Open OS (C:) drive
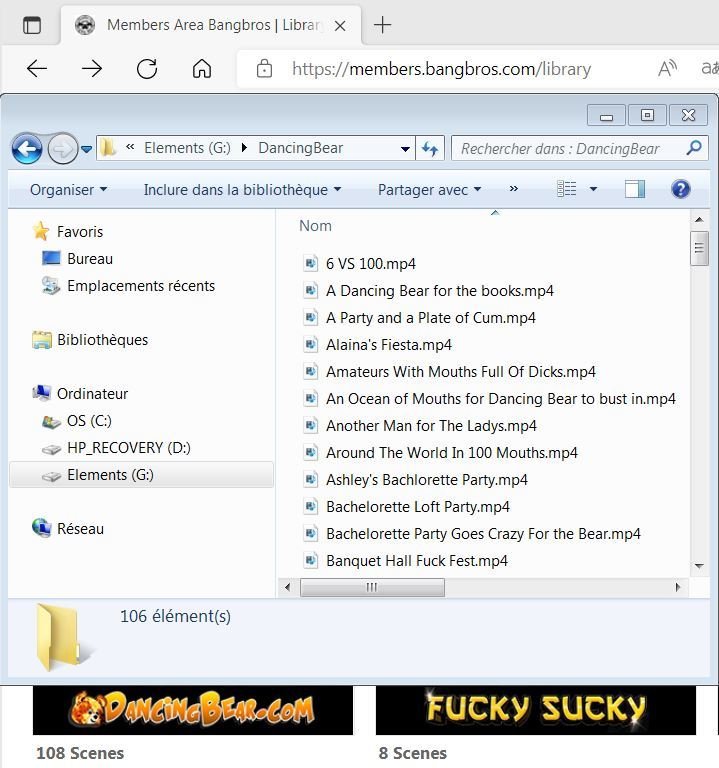The height and width of the screenshot is (768, 719). [89, 421]
